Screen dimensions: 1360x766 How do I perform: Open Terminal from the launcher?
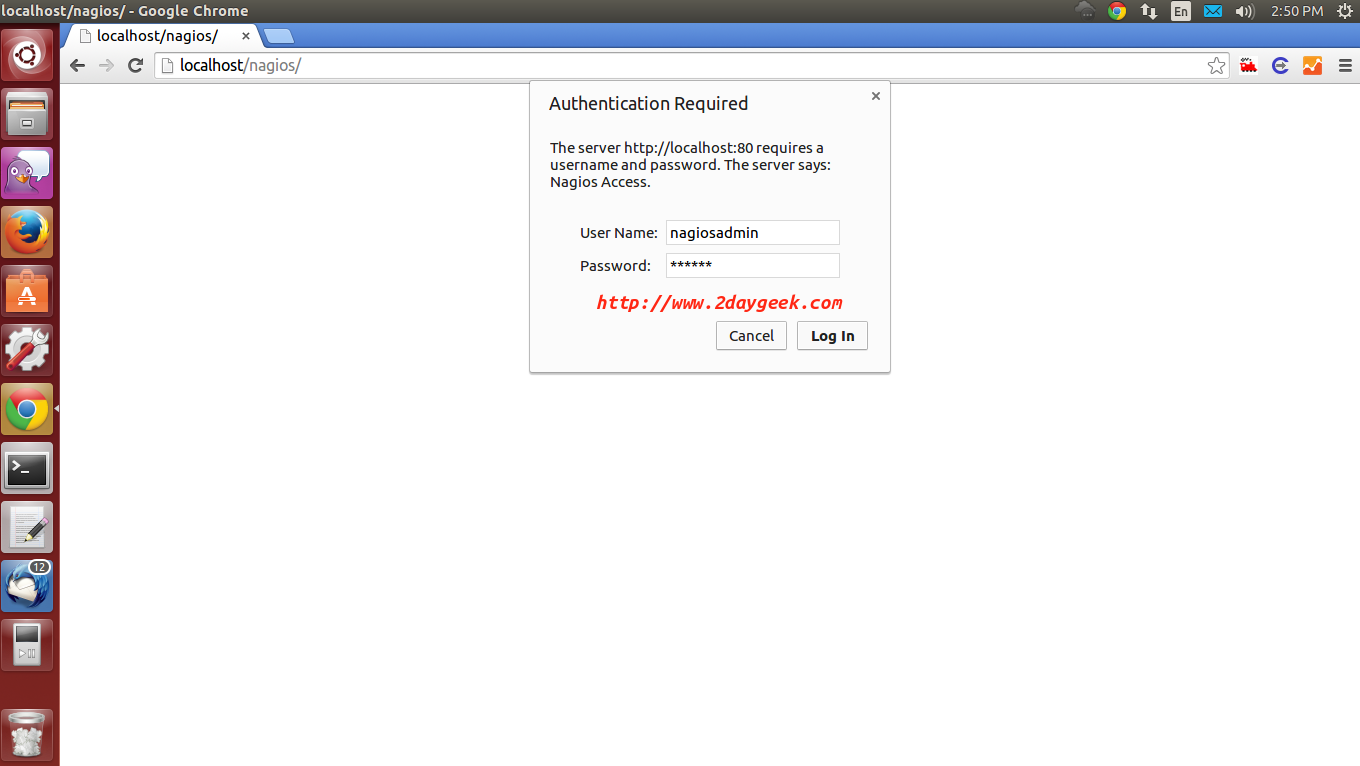(x=28, y=468)
